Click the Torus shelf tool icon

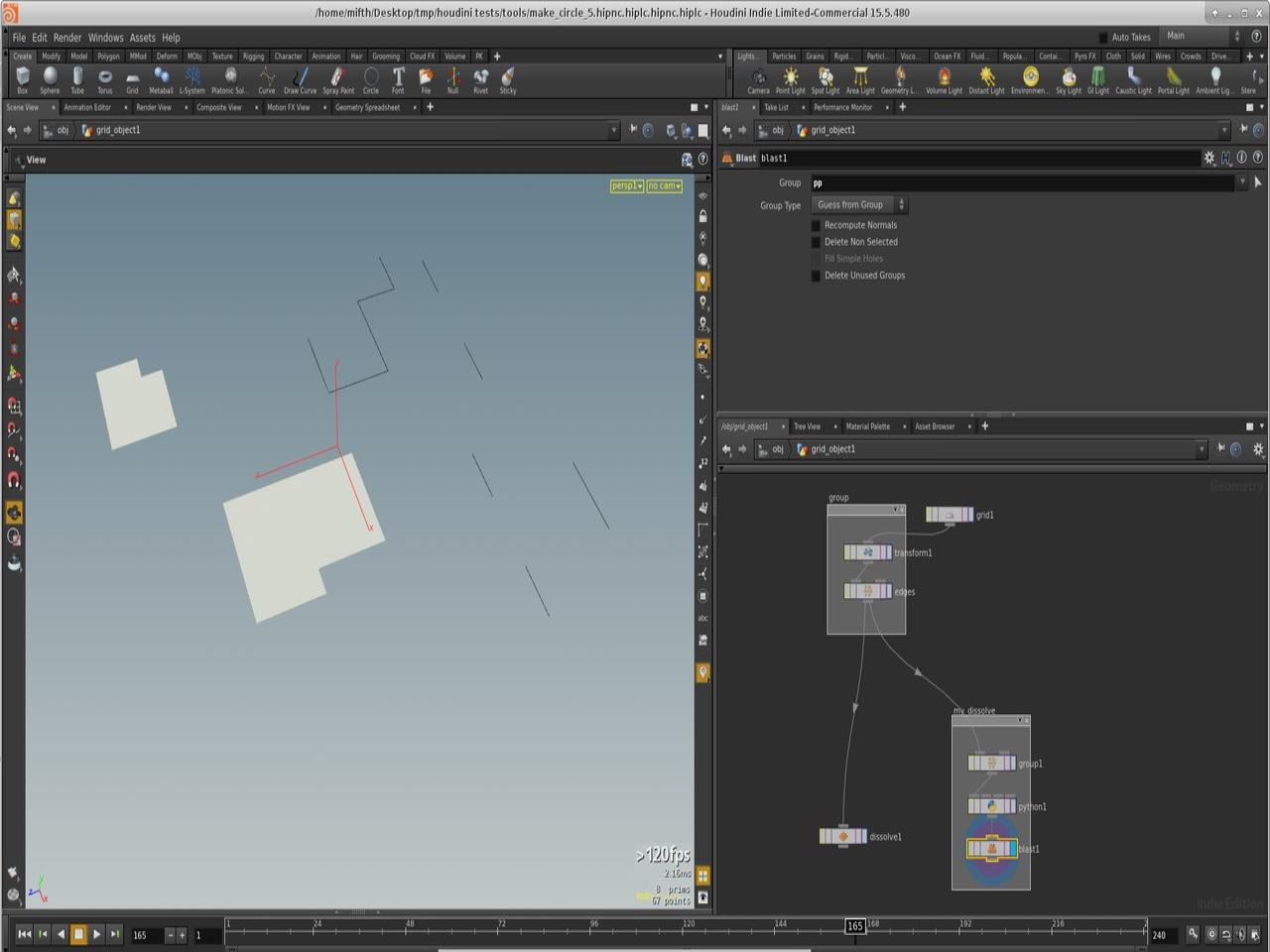tap(104, 77)
